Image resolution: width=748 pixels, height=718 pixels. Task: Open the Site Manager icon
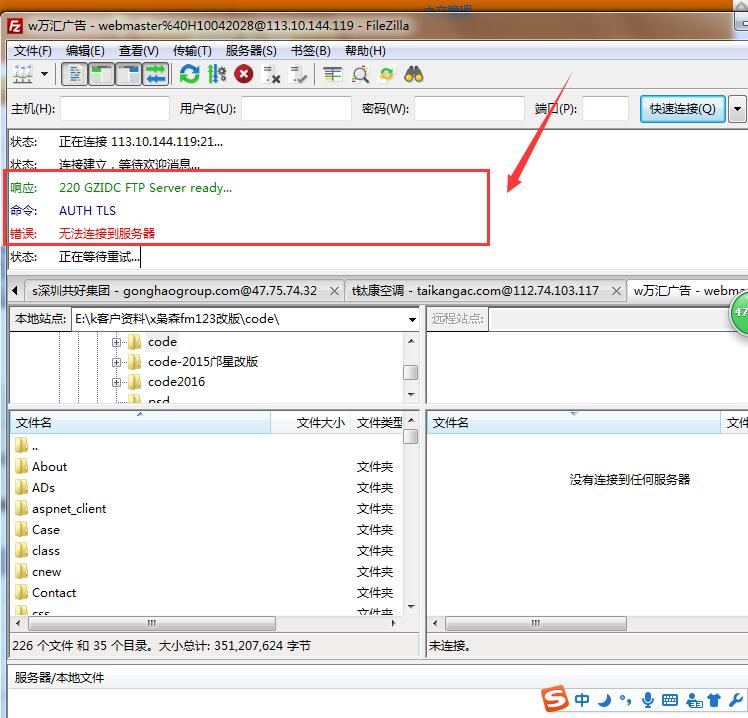click(x=22, y=74)
